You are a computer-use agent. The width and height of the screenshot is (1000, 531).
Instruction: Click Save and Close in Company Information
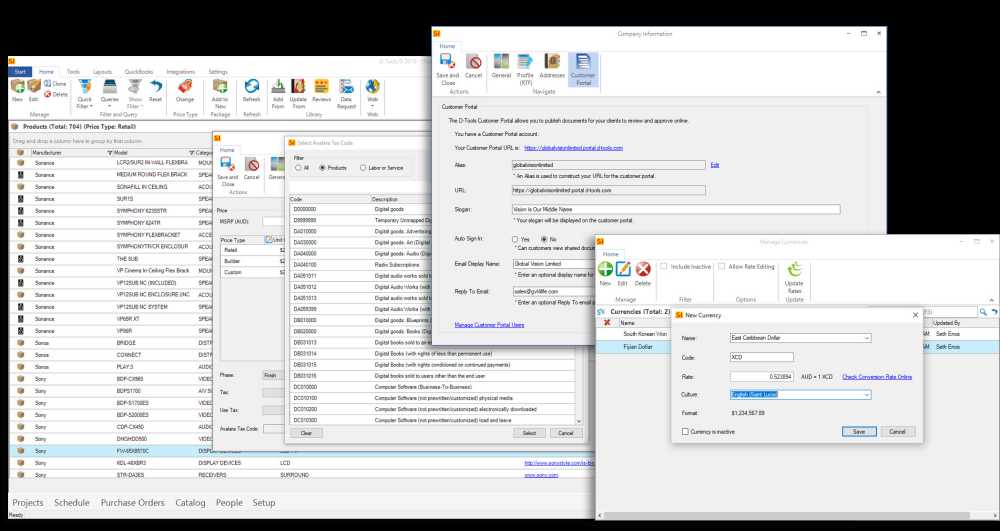(448, 69)
